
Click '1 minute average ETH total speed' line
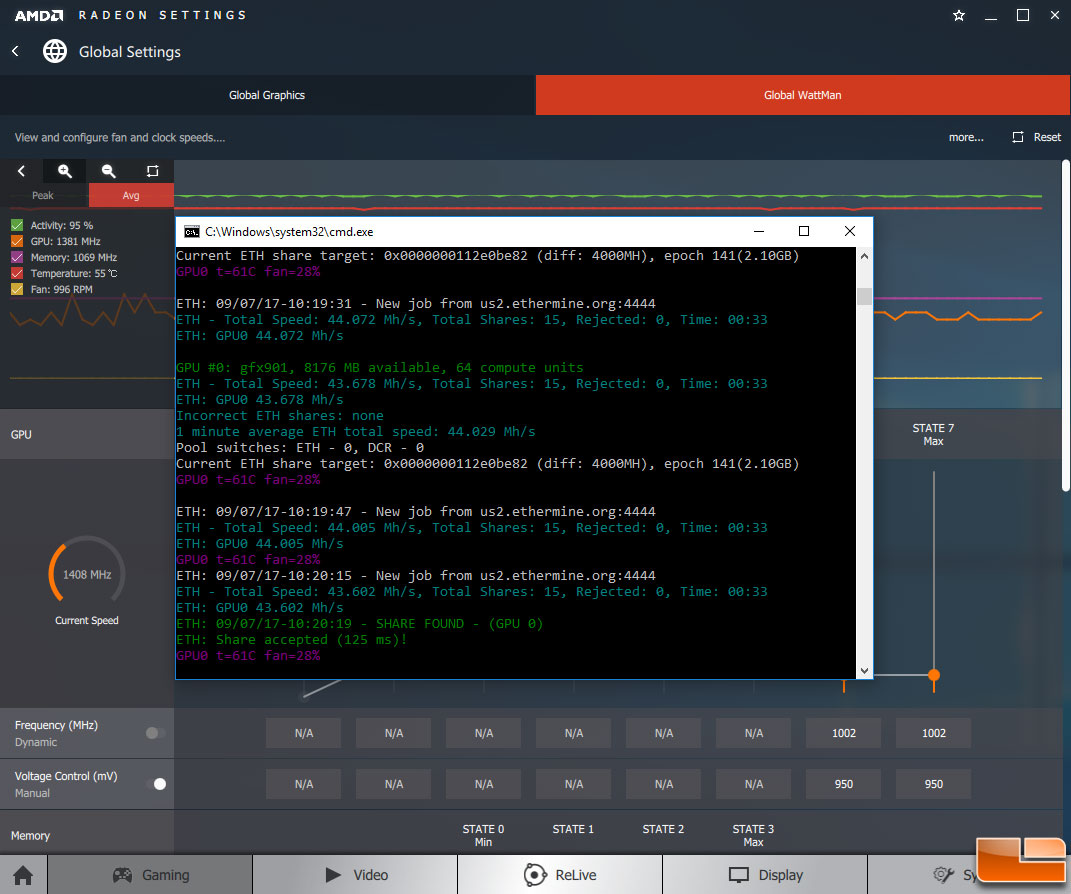[356, 432]
